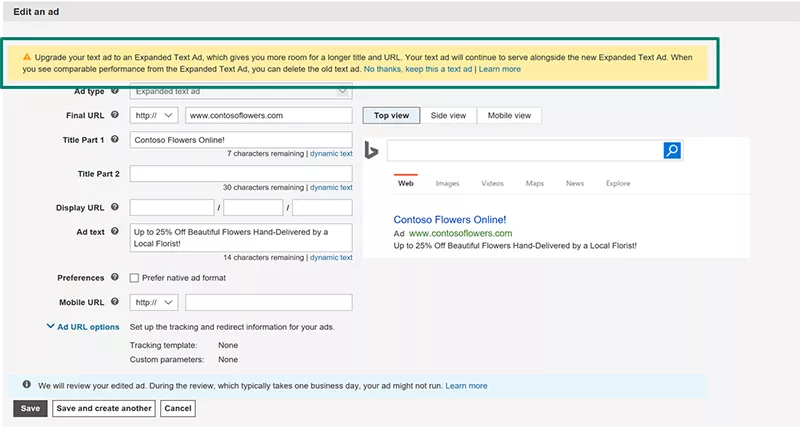The height and width of the screenshot is (427, 800).
Task: Click the help icon next to Display URL
Action: click(115, 207)
